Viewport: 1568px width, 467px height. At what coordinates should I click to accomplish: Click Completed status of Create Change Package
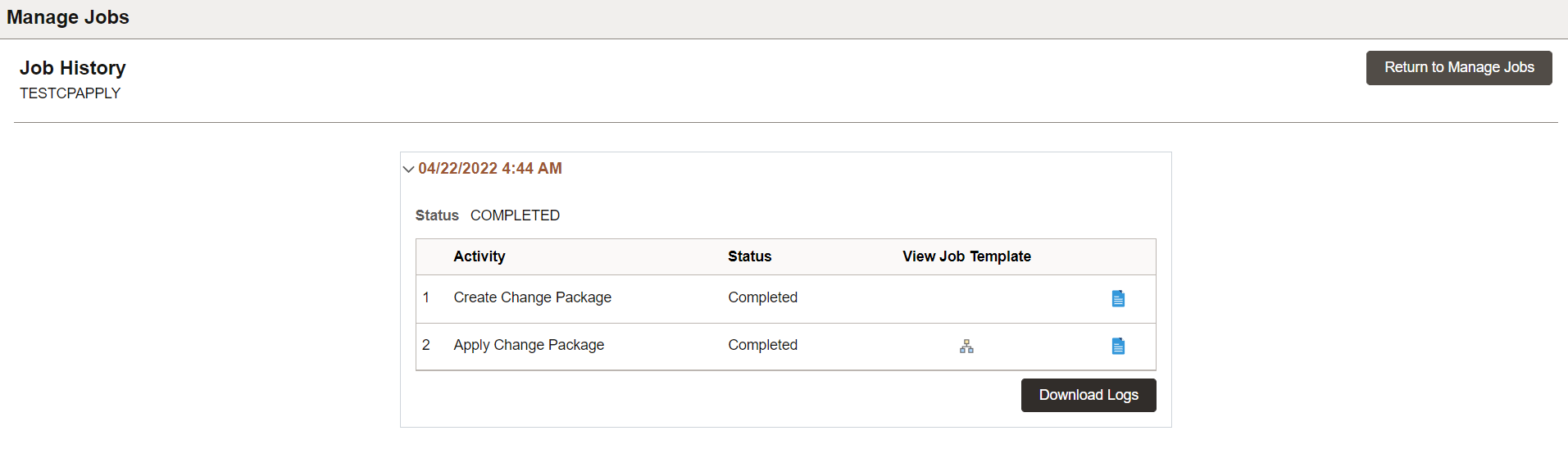click(762, 297)
